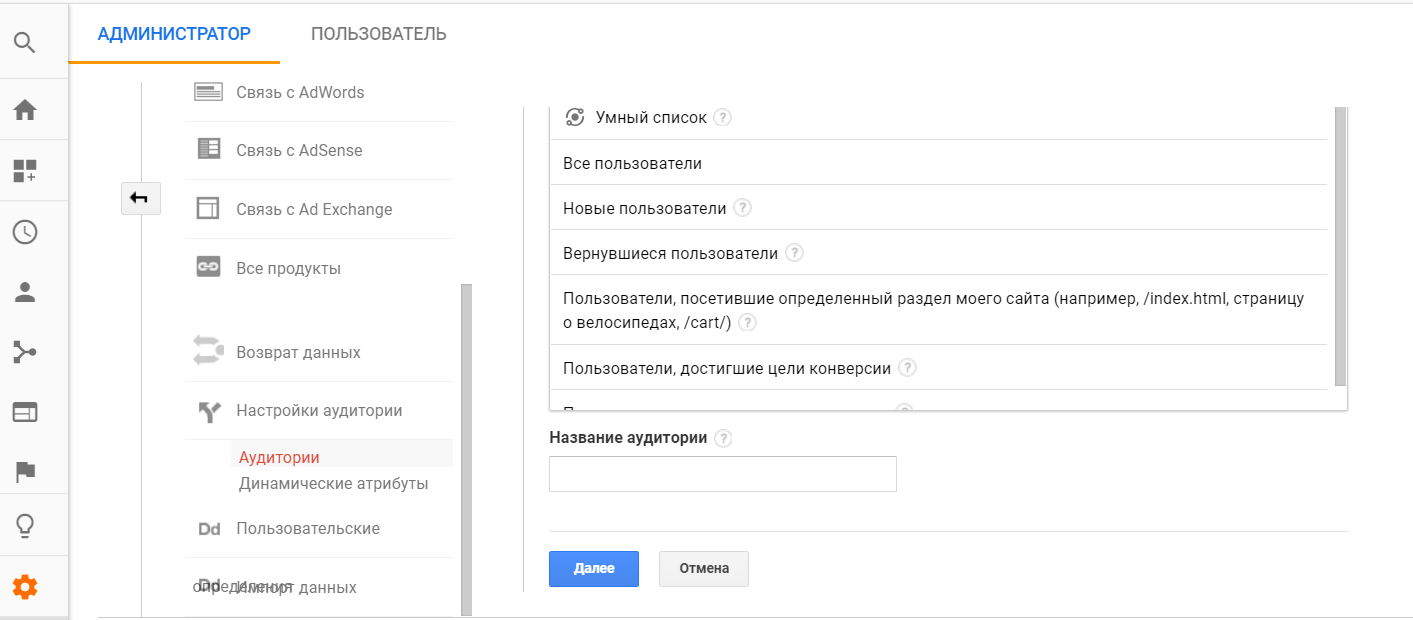Switch to the АДМИНИСТРАТОР tab
Viewport: 1413px width, 620px height.
point(174,34)
